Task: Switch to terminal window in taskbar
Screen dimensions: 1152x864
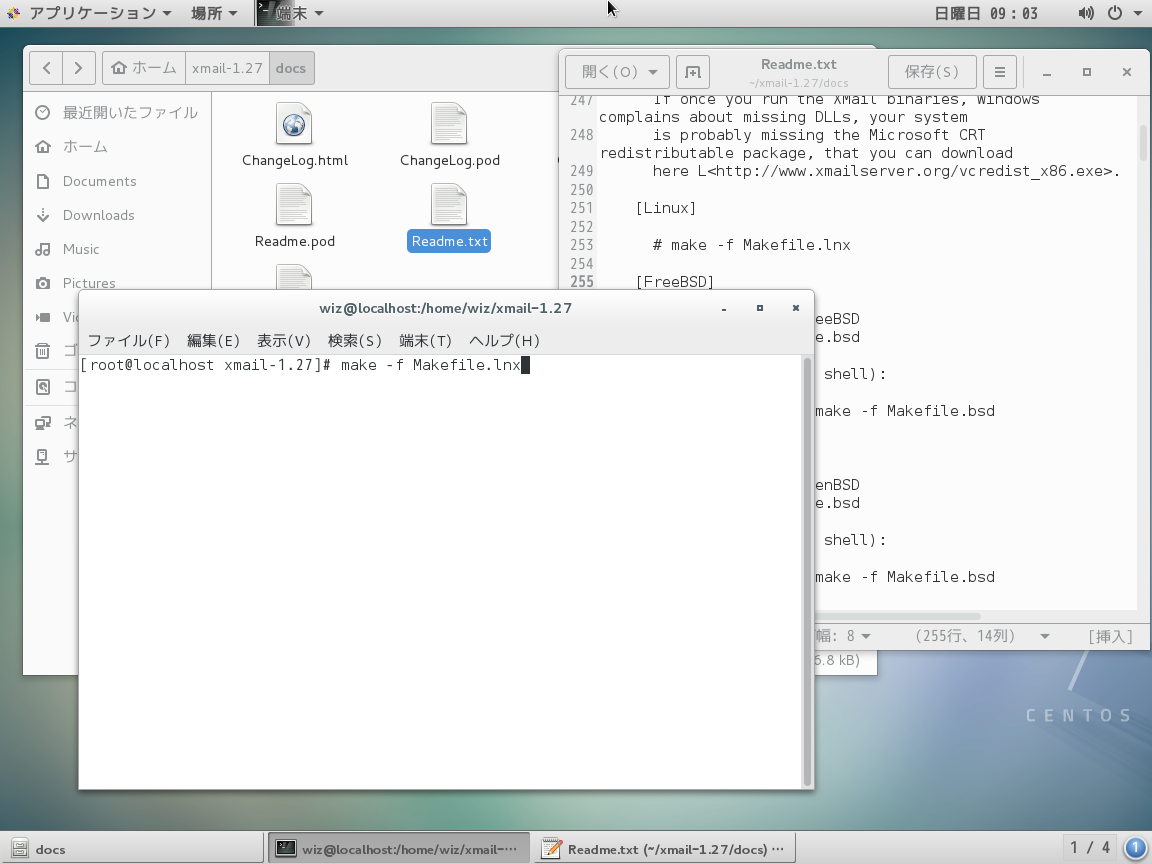Action: [399, 849]
